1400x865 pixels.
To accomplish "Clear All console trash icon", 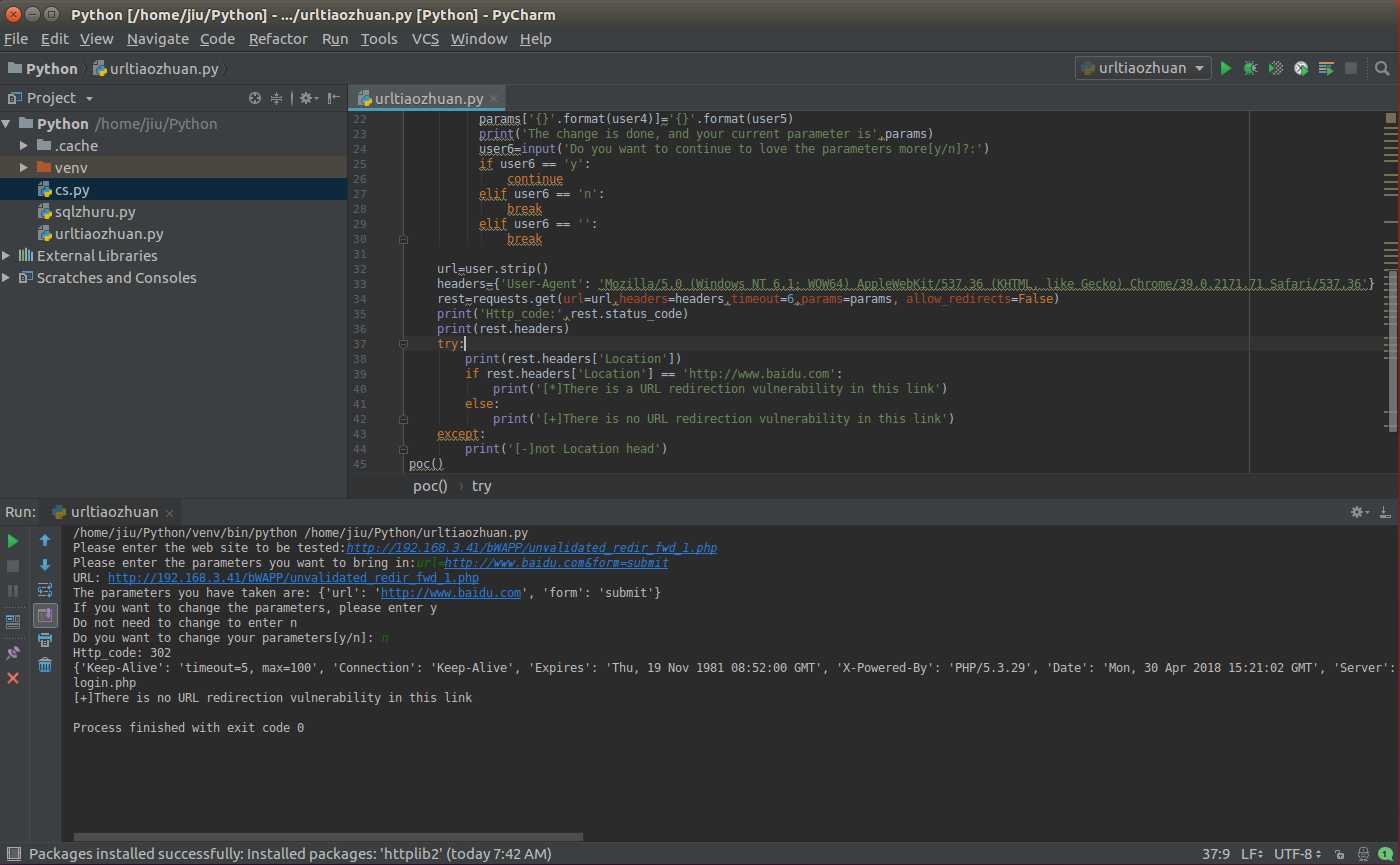I will tap(45, 665).
